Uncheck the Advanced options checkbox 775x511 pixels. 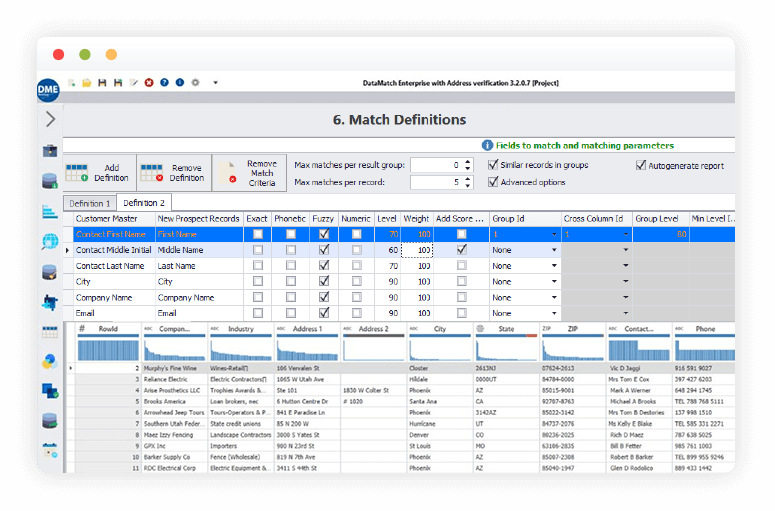[493, 182]
